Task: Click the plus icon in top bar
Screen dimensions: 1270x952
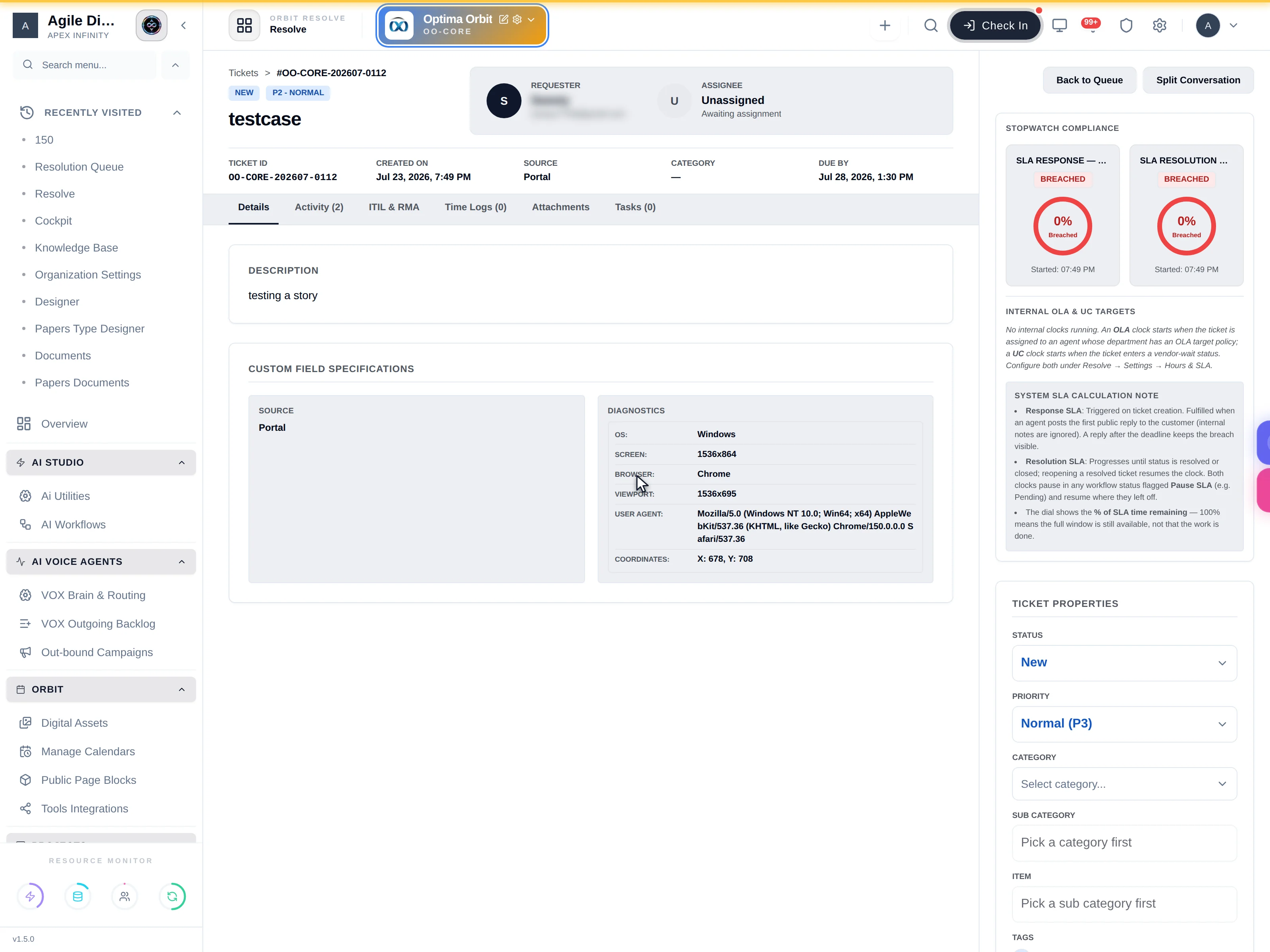Action: [885, 25]
